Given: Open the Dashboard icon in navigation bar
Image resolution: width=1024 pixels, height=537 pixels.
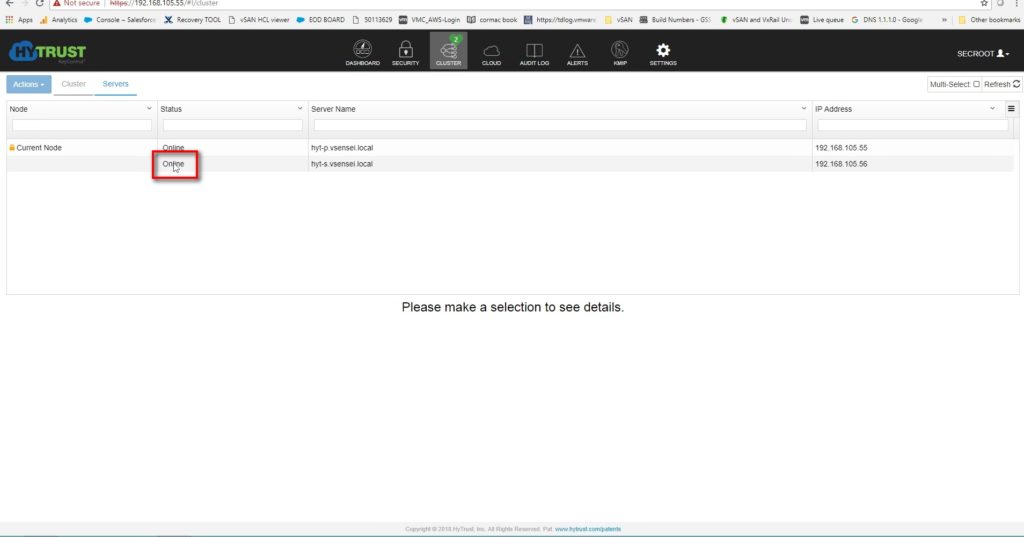Looking at the screenshot, I should (x=362, y=53).
